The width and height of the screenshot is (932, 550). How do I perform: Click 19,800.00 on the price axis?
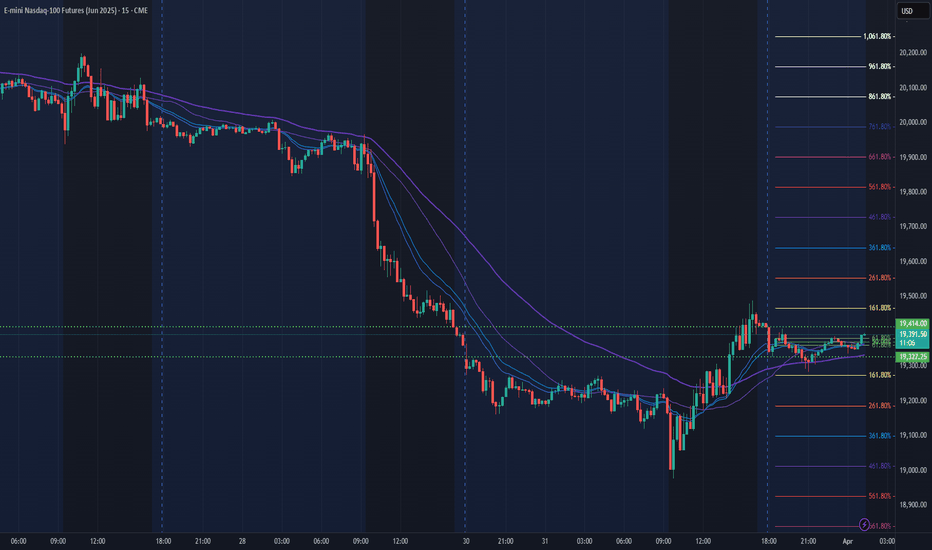pyautogui.click(x=913, y=192)
